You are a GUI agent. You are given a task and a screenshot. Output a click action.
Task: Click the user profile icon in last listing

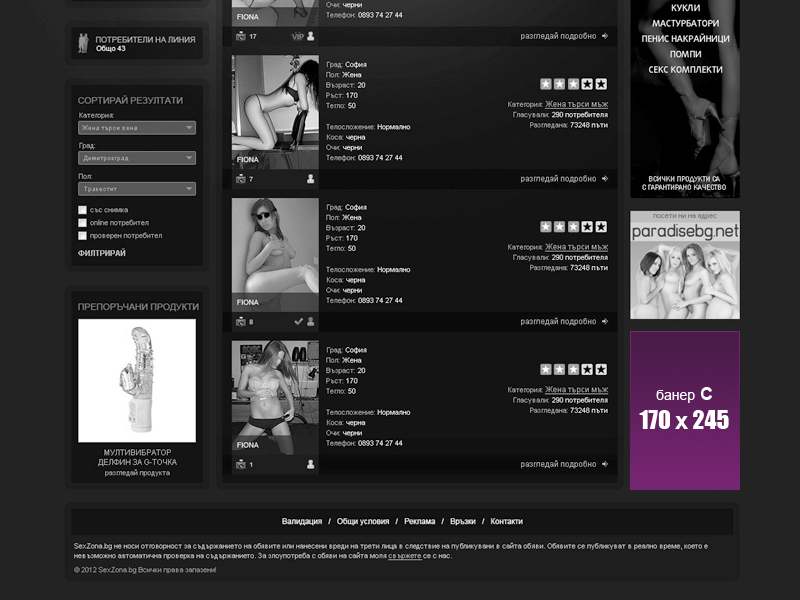(x=310, y=464)
